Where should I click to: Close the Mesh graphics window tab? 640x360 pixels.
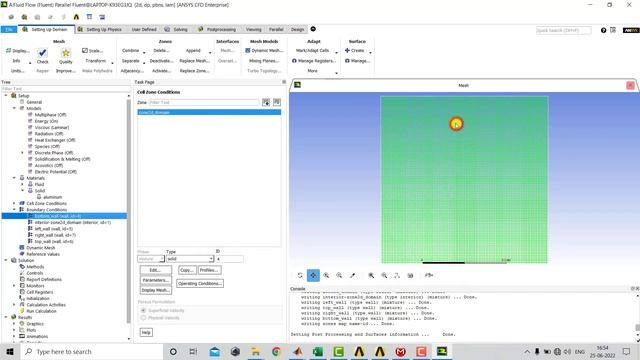[630, 85]
